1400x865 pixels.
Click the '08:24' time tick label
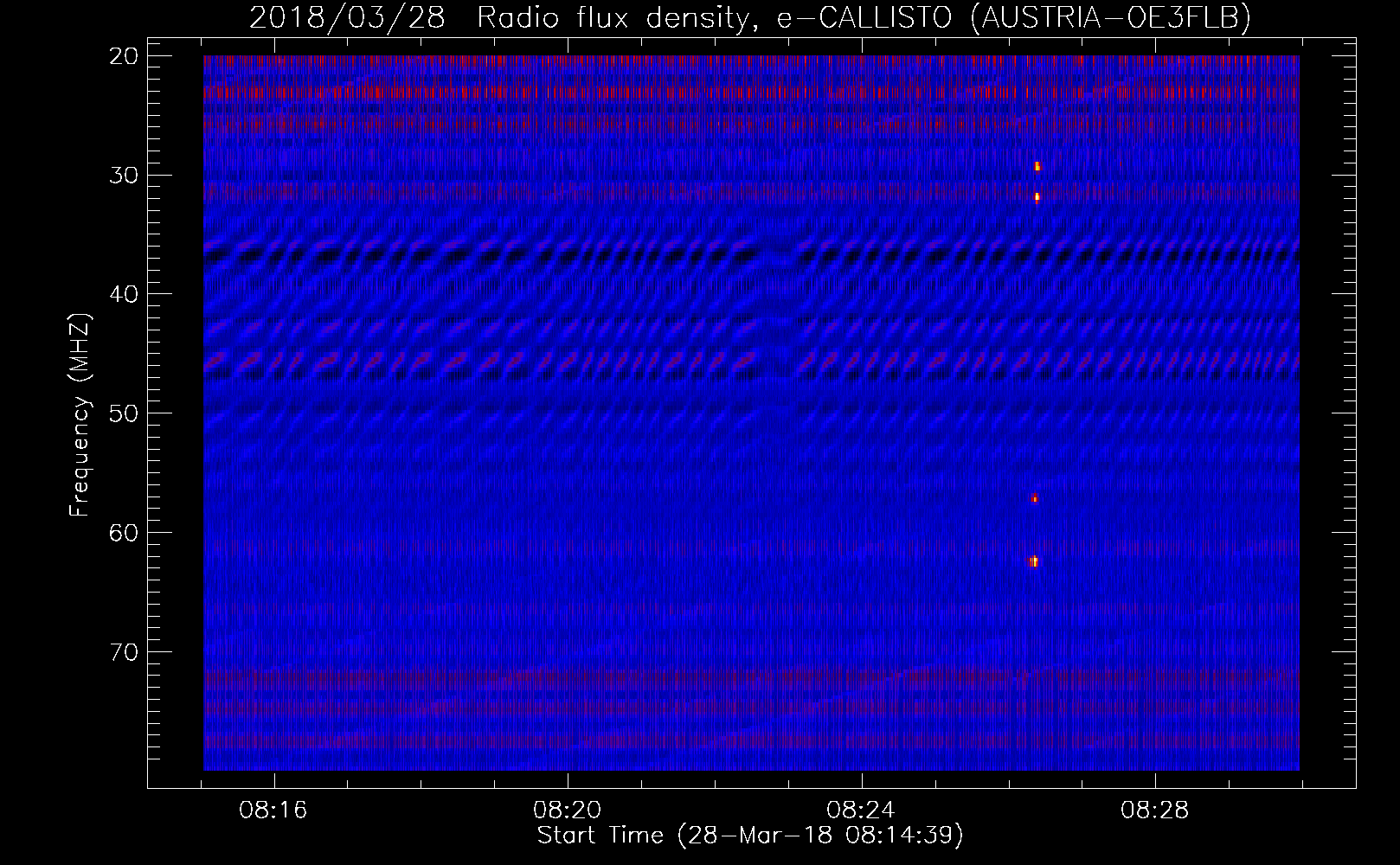861,811
